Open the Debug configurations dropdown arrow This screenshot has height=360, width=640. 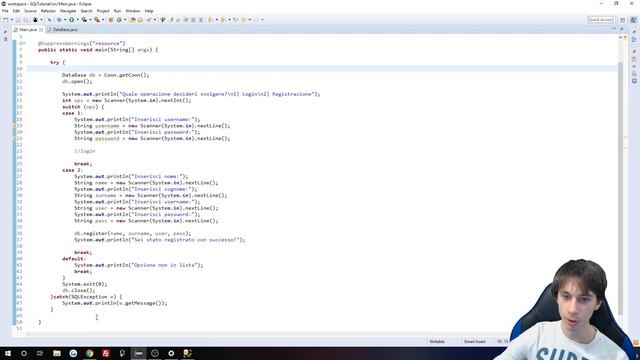[65, 20]
